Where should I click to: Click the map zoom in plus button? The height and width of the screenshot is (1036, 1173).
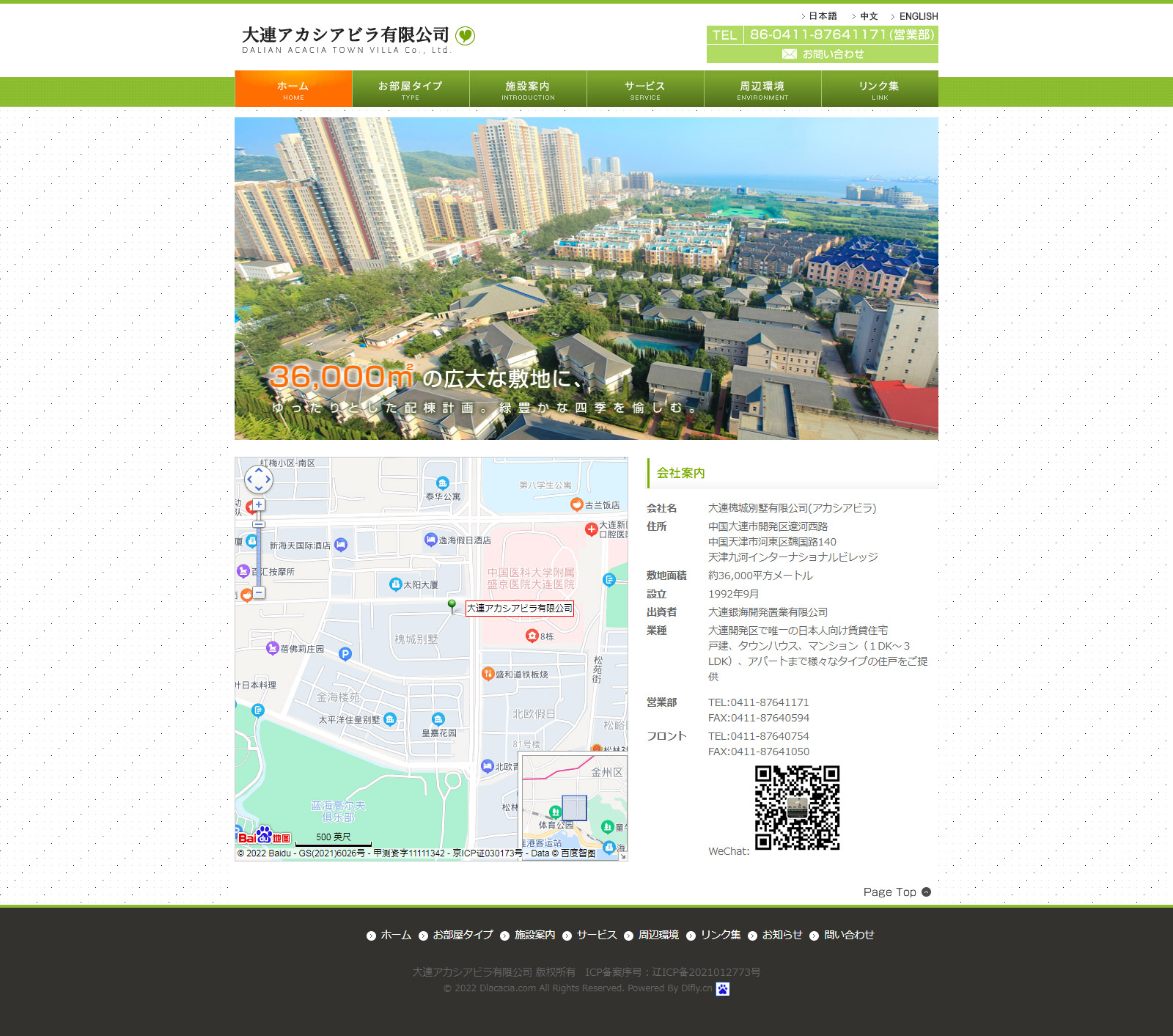click(259, 505)
